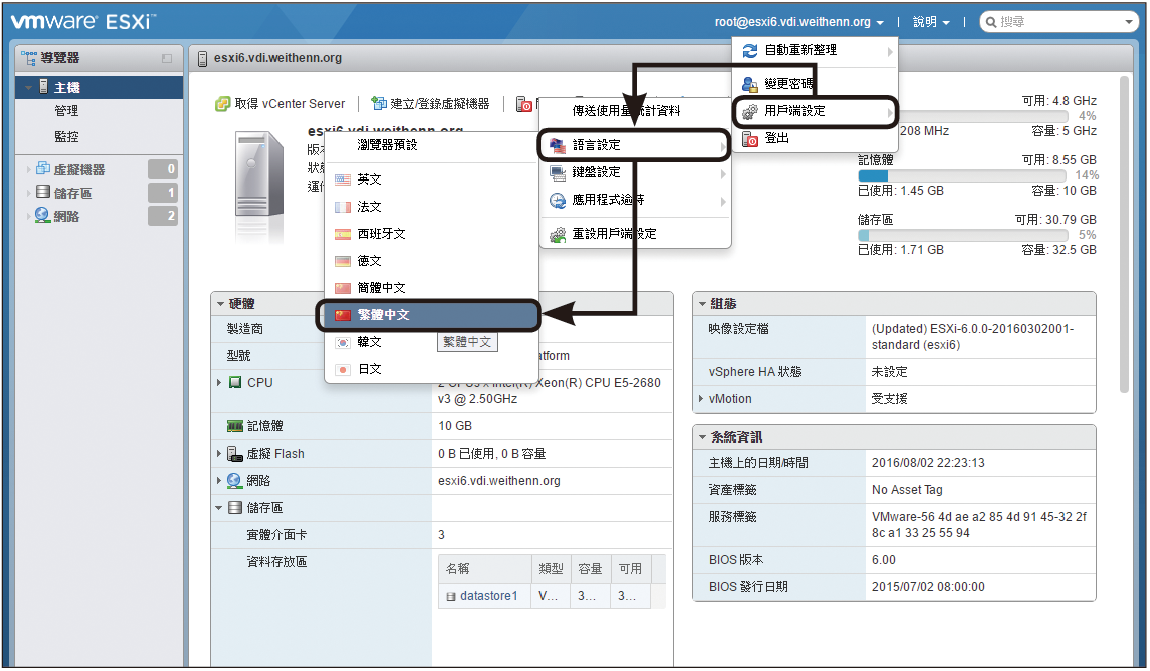Click the "No Asset Tag" value
Viewport: 1150px width, 671px height.
(x=907, y=490)
